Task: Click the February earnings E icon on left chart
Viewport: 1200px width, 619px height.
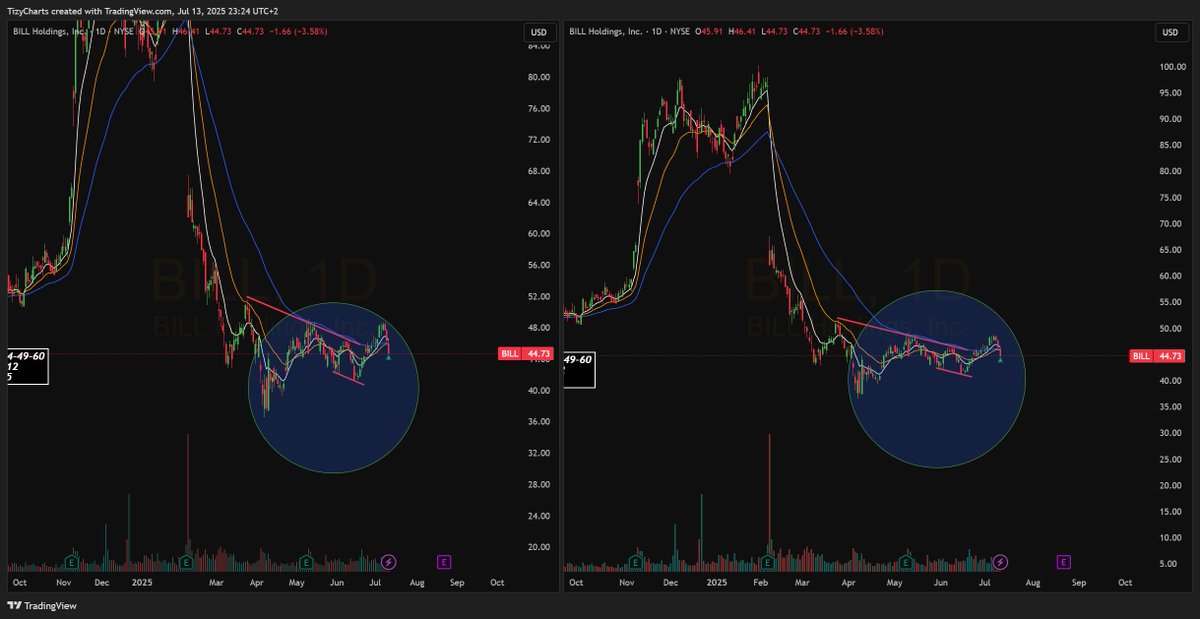Action: point(187,562)
